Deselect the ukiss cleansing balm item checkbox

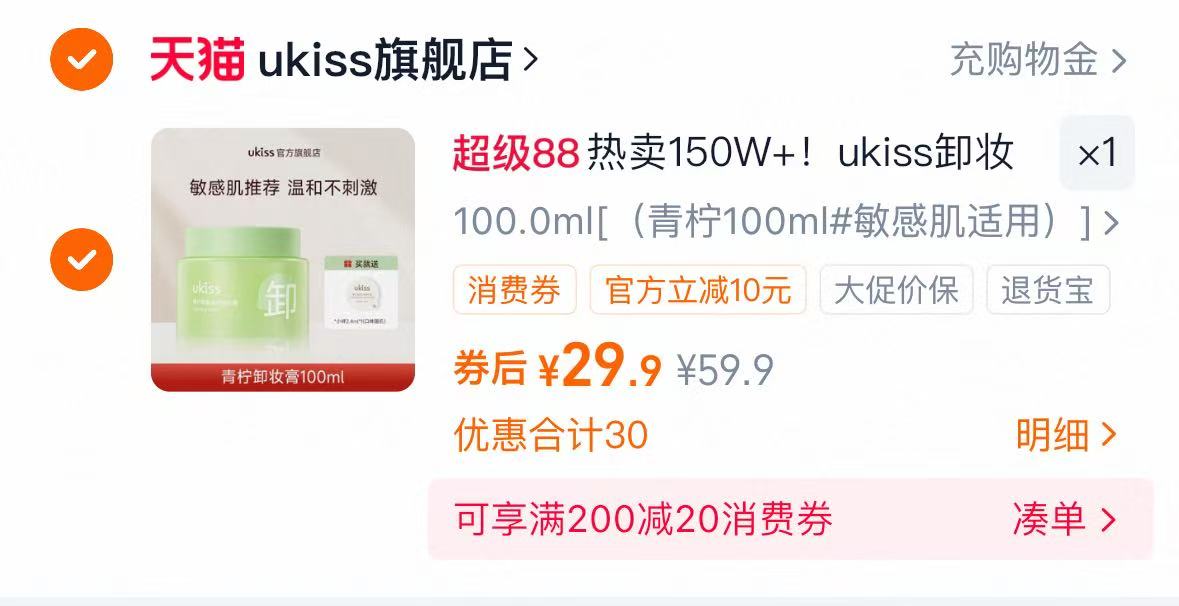(81, 259)
